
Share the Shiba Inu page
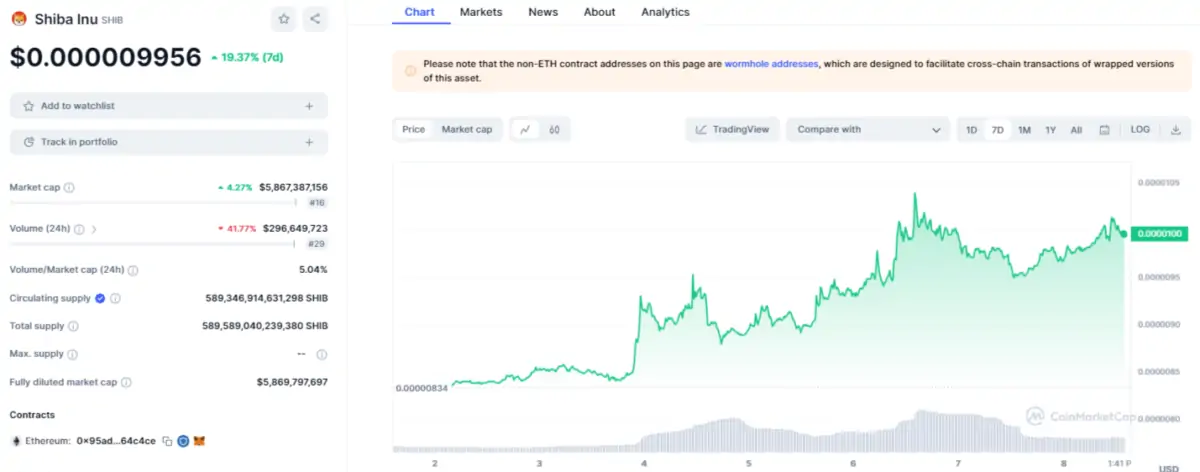pos(315,18)
